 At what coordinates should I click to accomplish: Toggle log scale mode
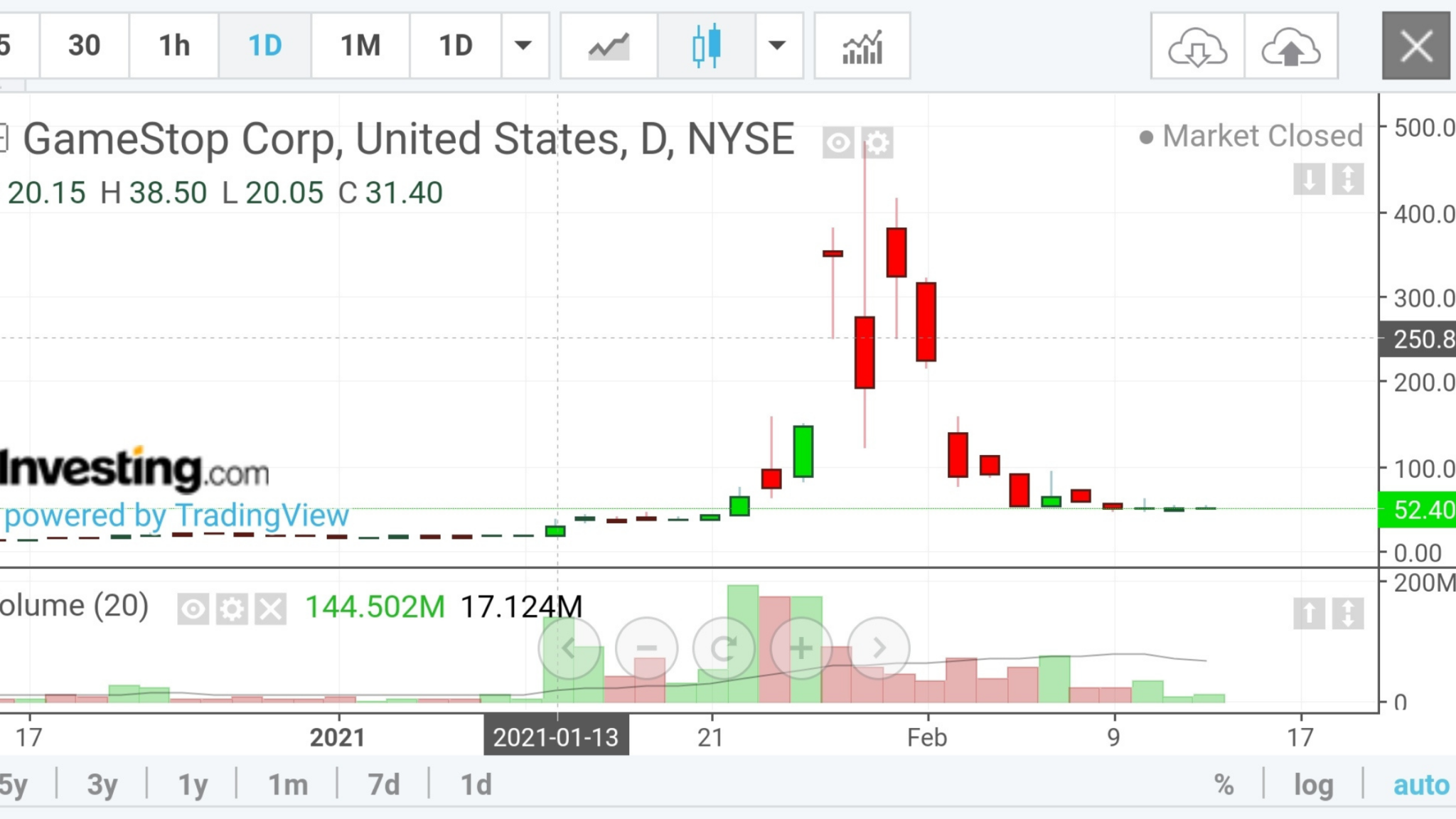coord(1313,785)
